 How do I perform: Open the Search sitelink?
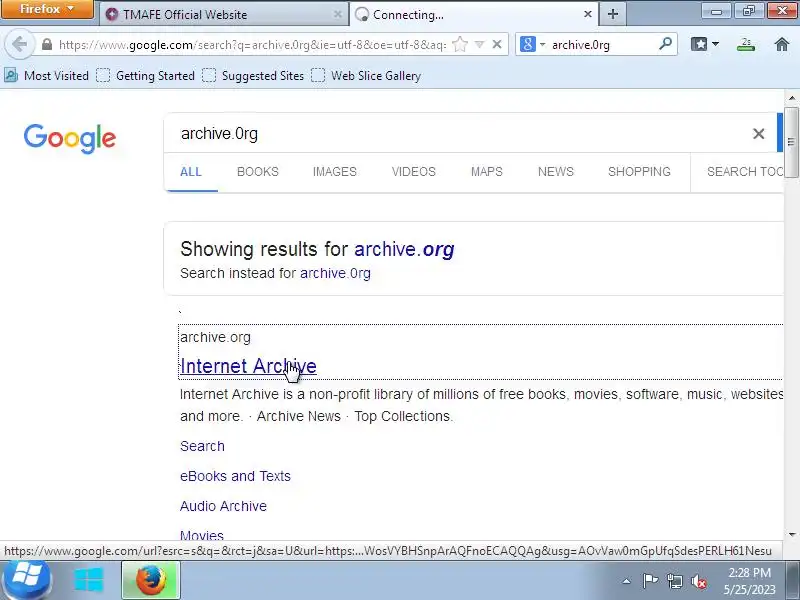point(202,446)
